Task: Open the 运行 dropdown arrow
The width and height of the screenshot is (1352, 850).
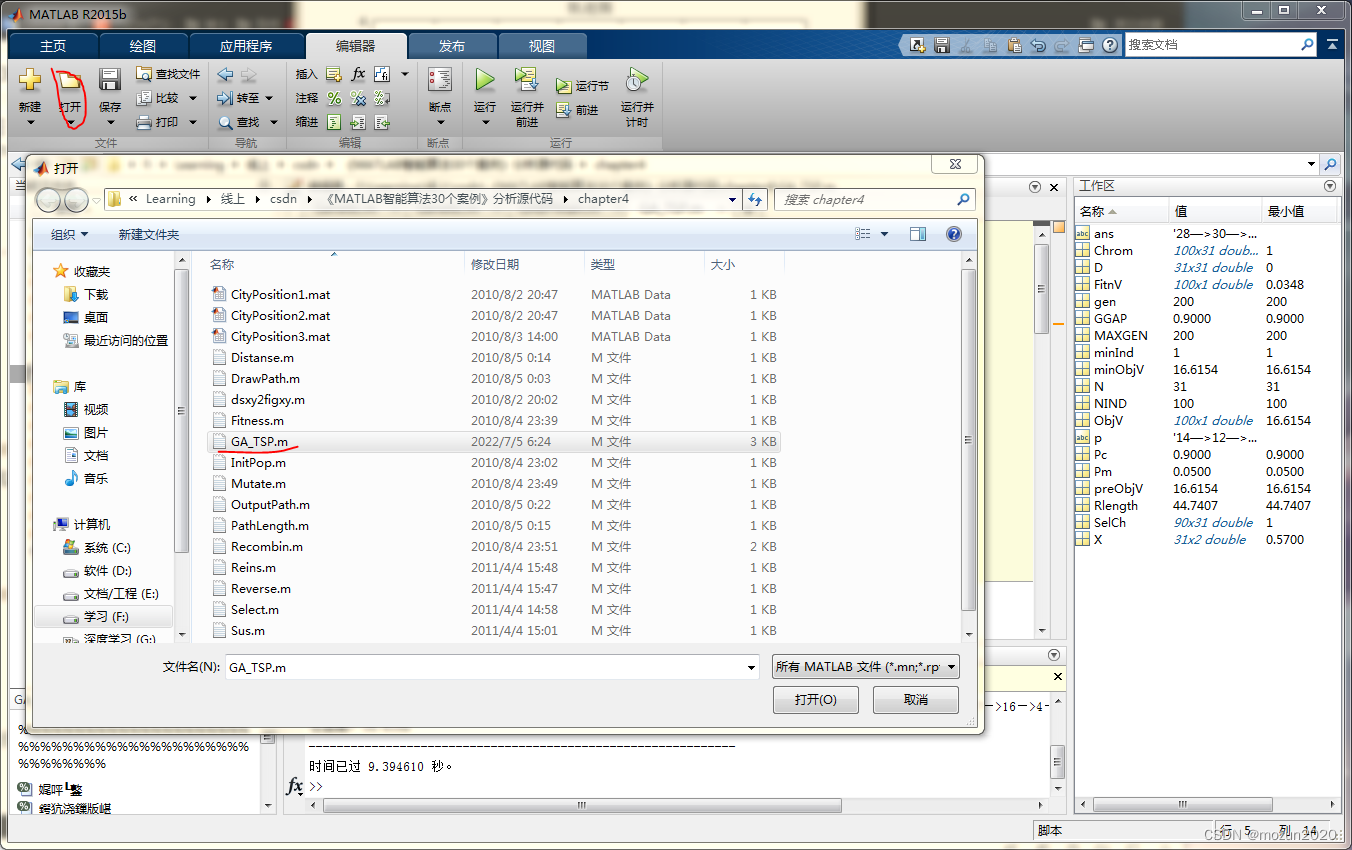Action: [x=485, y=123]
